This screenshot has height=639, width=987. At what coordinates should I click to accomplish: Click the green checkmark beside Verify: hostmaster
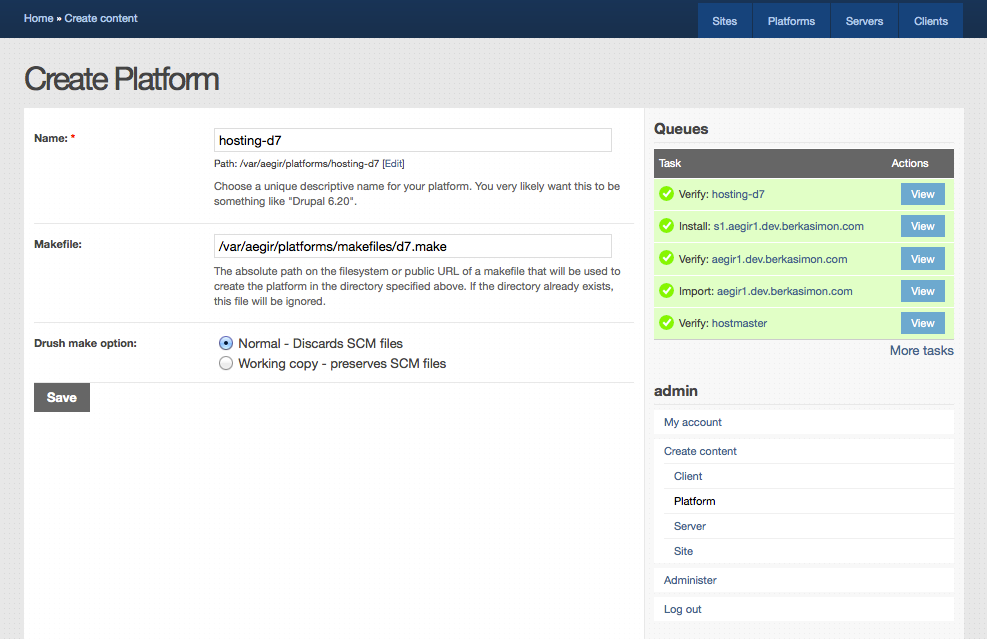(667, 323)
